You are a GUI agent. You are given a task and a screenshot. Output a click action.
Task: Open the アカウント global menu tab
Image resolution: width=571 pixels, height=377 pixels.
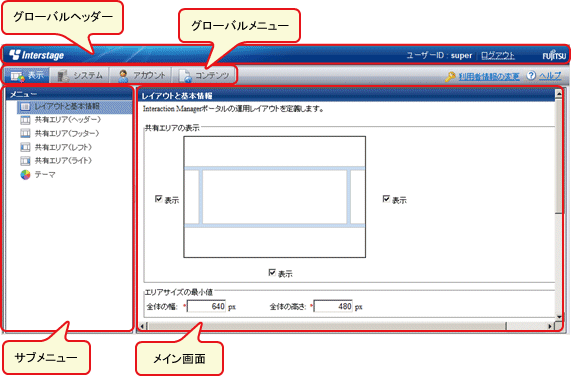140,75
